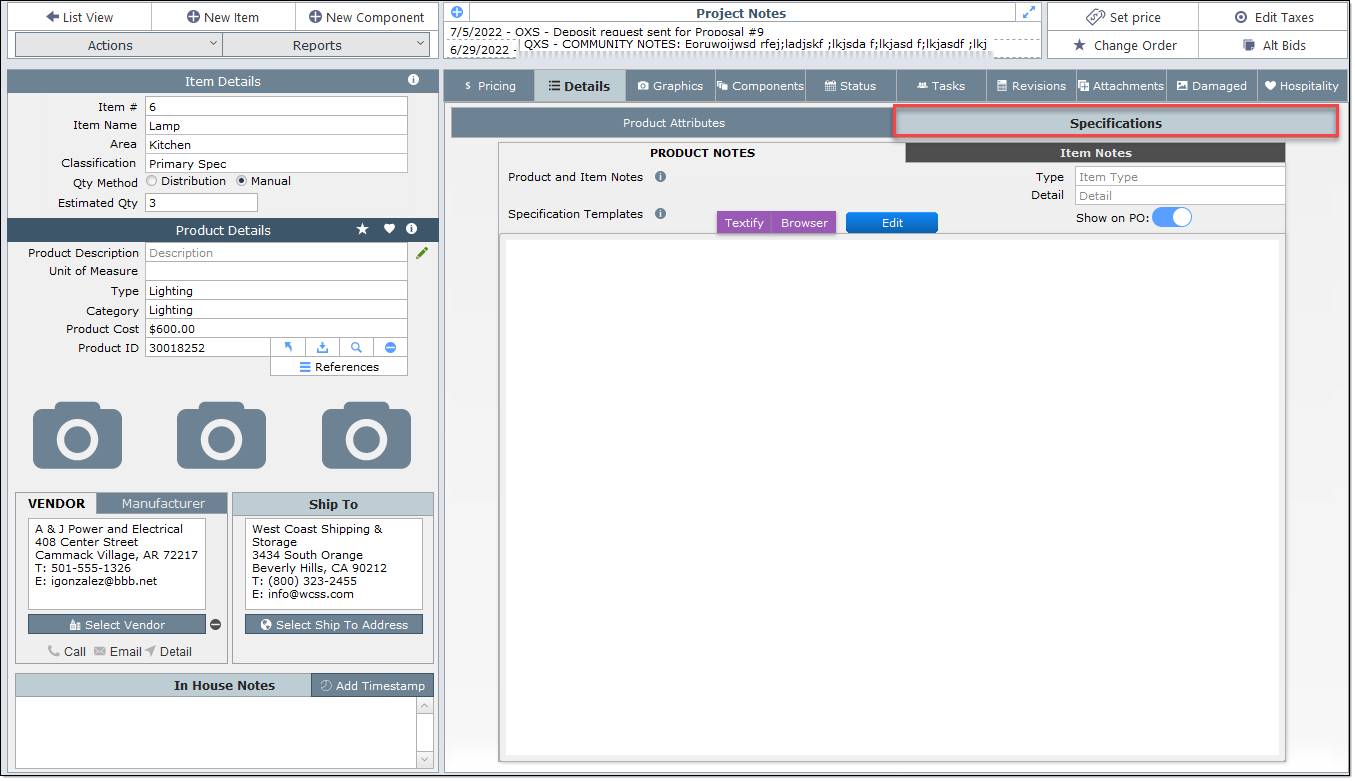The image size is (1355, 781).
Task: Switch to the Pricing tab
Action: click(489, 86)
